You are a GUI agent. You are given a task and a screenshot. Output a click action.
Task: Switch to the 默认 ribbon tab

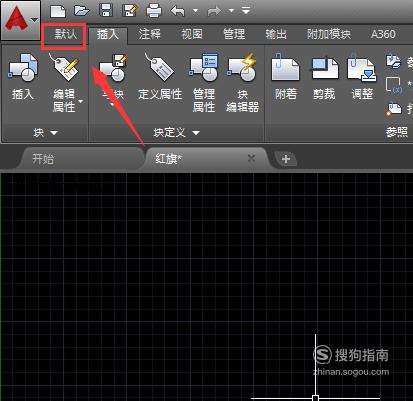[65, 34]
